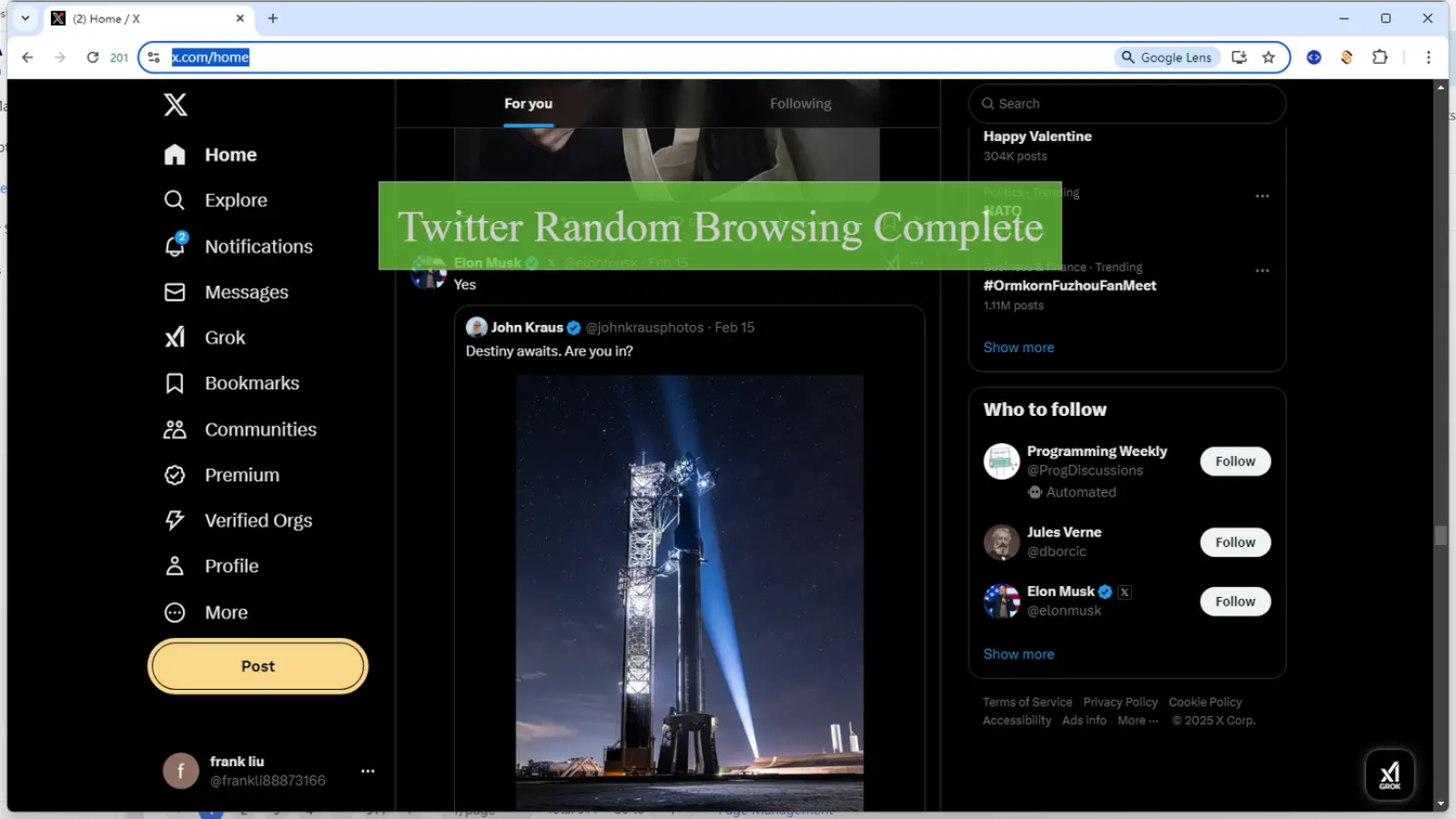
Task: Open the Elon Musk suggestion avatar
Action: [x=1002, y=602]
